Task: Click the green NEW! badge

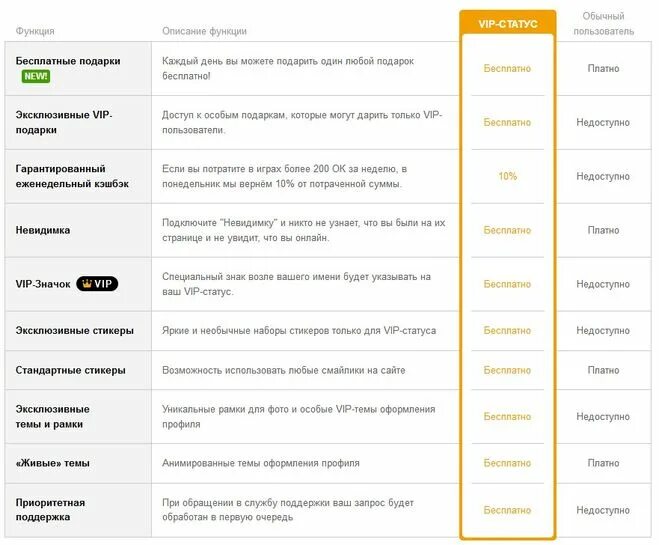Action: pyautogui.click(x=36, y=76)
